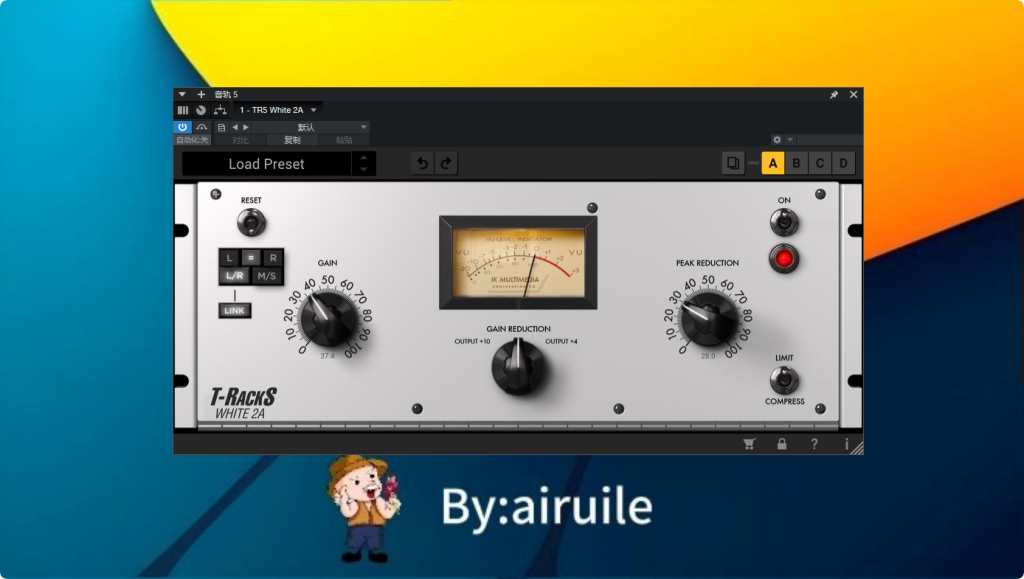The image size is (1024, 579).
Task: Flip the ON power toggle switch
Action: click(x=784, y=222)
